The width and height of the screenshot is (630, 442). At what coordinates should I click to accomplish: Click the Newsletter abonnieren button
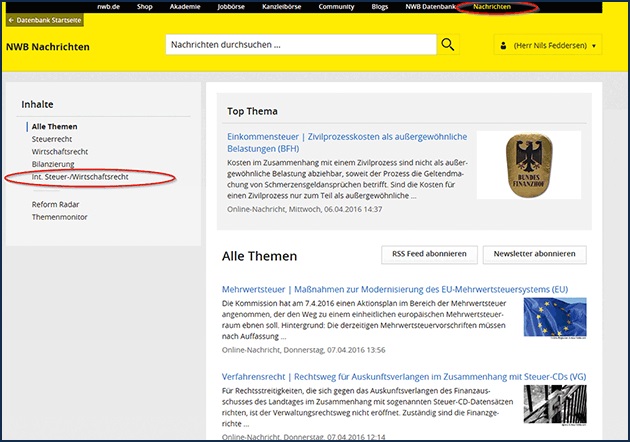pyautogui.click(x=535, y=254)
